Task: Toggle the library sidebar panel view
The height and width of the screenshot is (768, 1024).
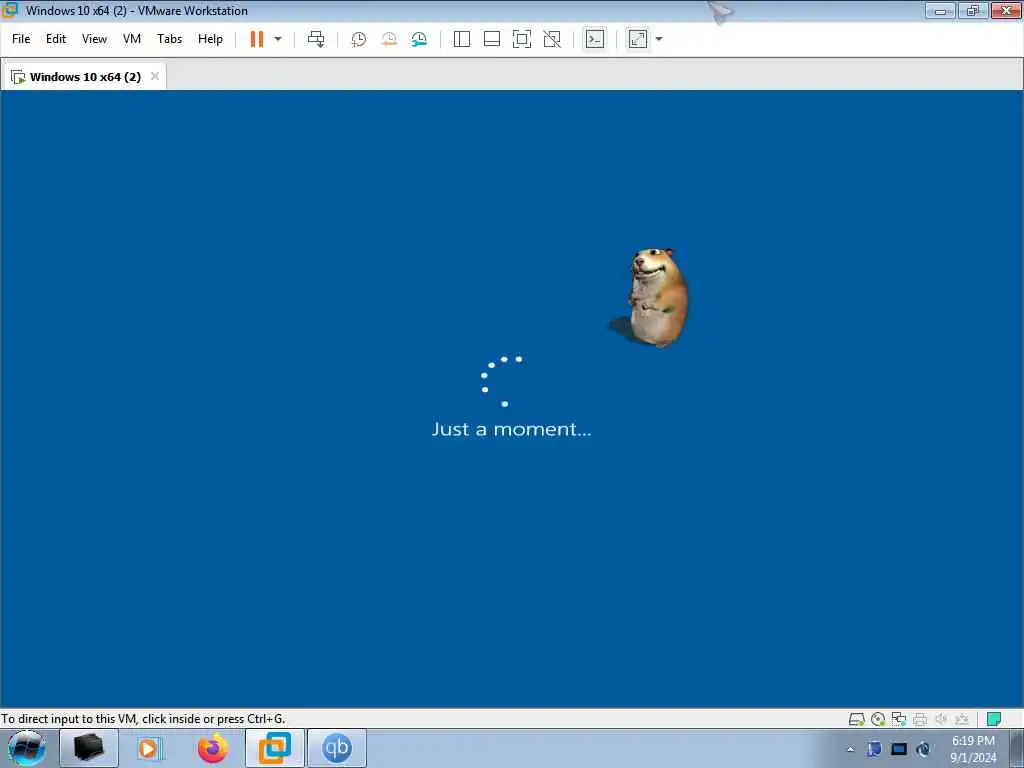Action: (462, 39)
